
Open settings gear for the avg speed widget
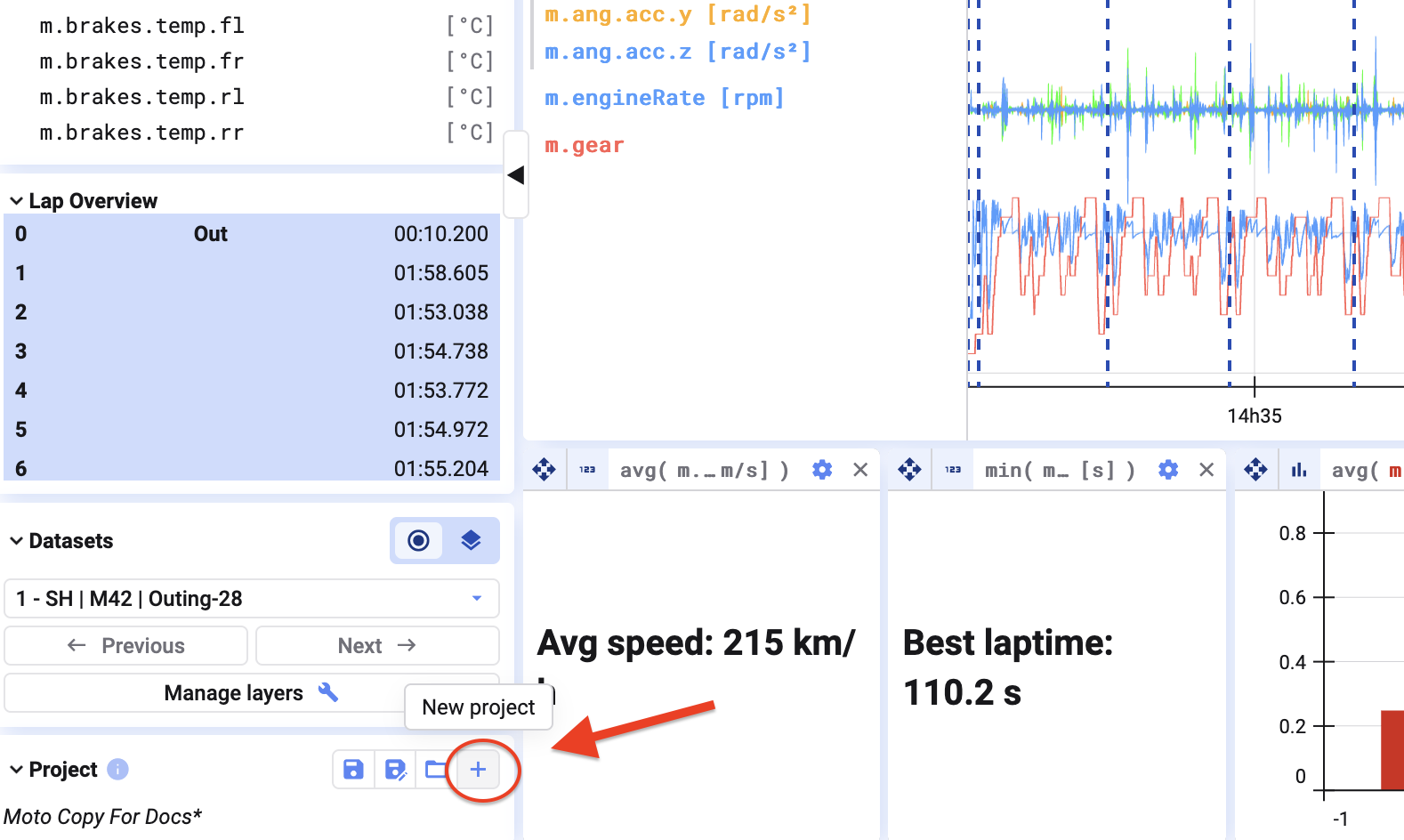pyautogui.click(x=822, y=470)
